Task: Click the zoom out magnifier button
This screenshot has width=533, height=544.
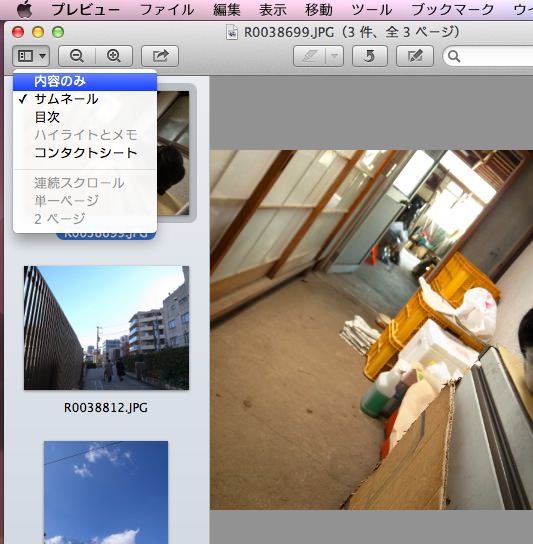Action: point(77,56)
